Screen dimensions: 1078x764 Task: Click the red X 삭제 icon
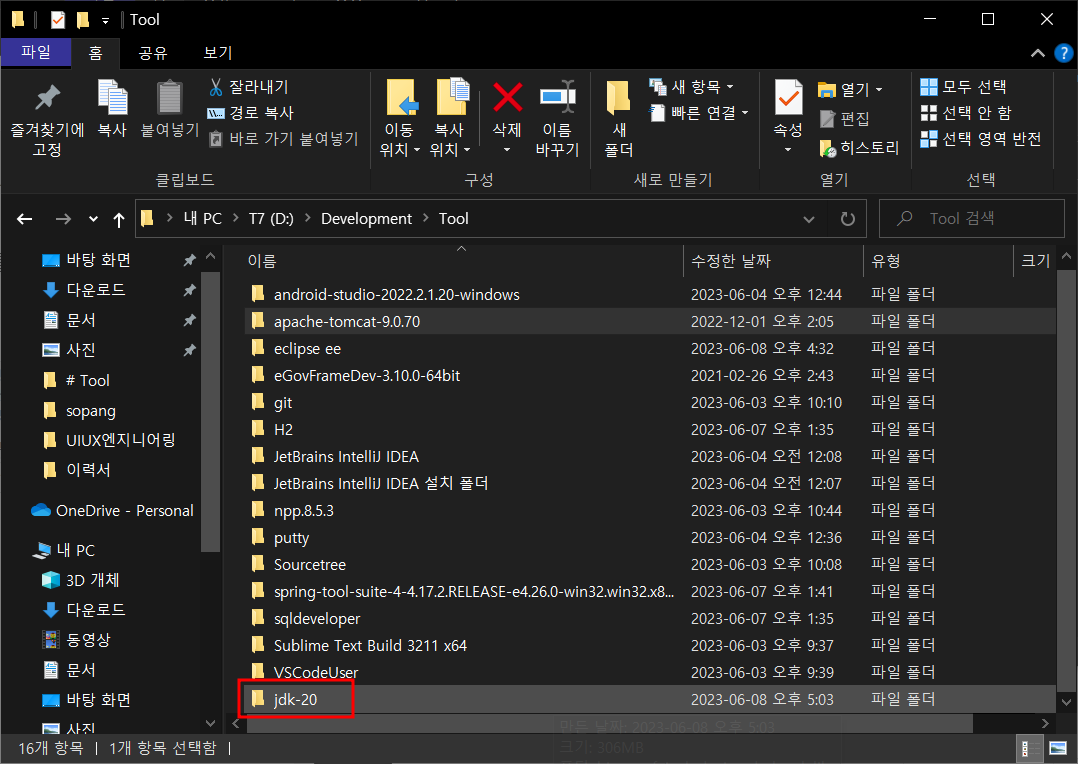click(507, 97)
